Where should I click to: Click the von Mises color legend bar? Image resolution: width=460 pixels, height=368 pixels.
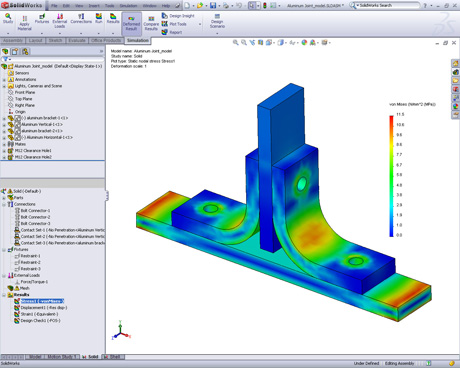(391, 176)
